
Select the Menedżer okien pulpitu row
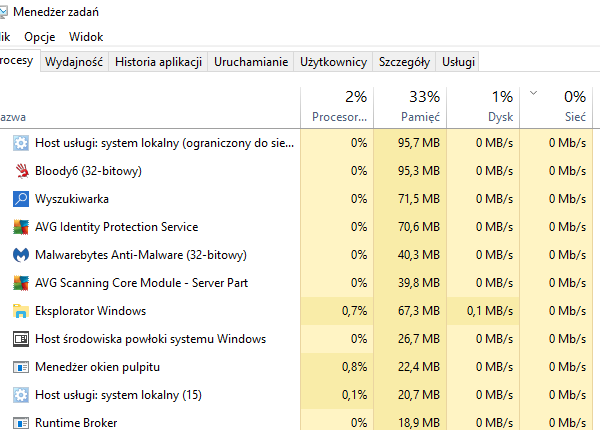(x=296, y=367)
